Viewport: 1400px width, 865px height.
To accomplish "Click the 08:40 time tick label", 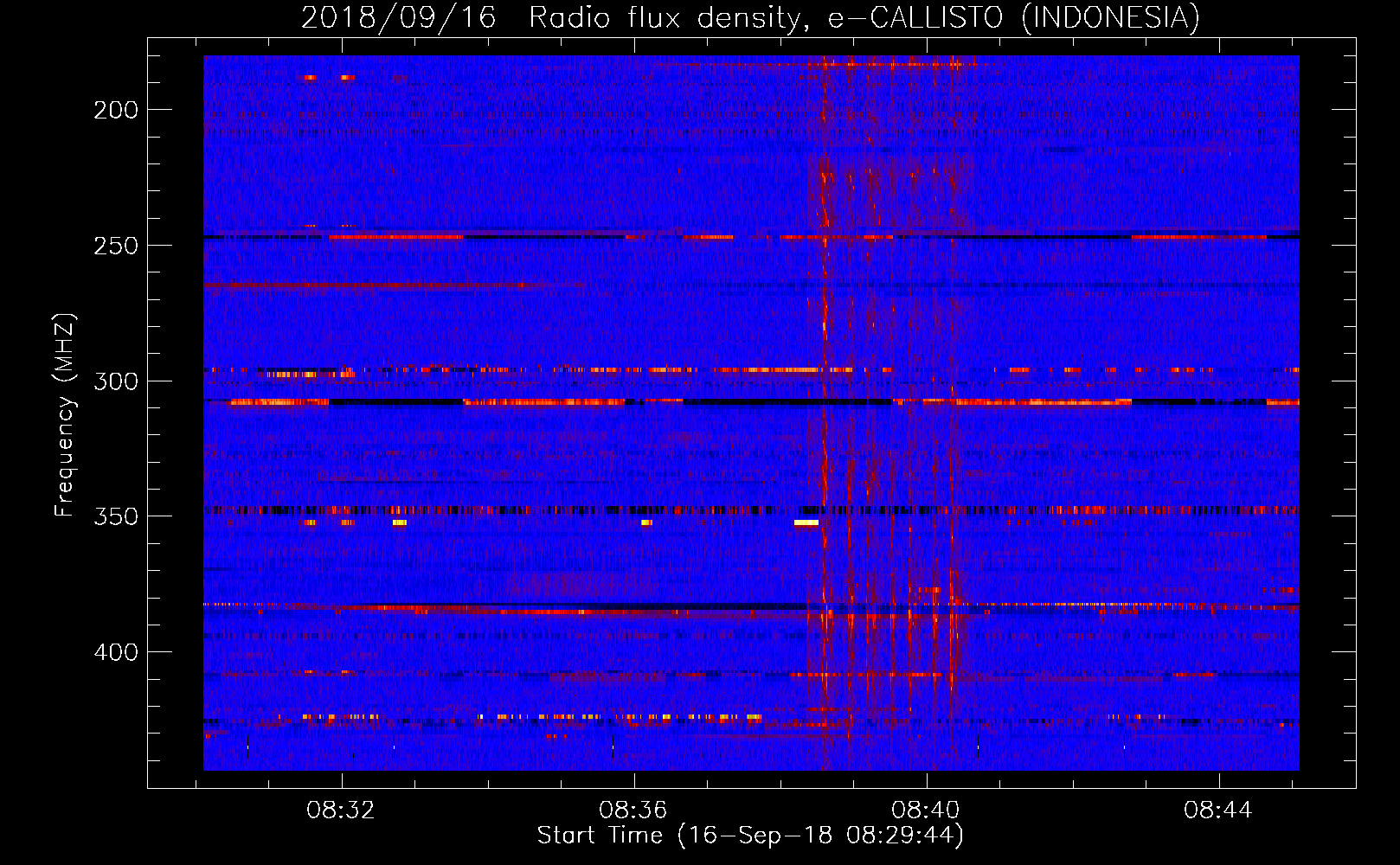I will (x=926, y=811).
